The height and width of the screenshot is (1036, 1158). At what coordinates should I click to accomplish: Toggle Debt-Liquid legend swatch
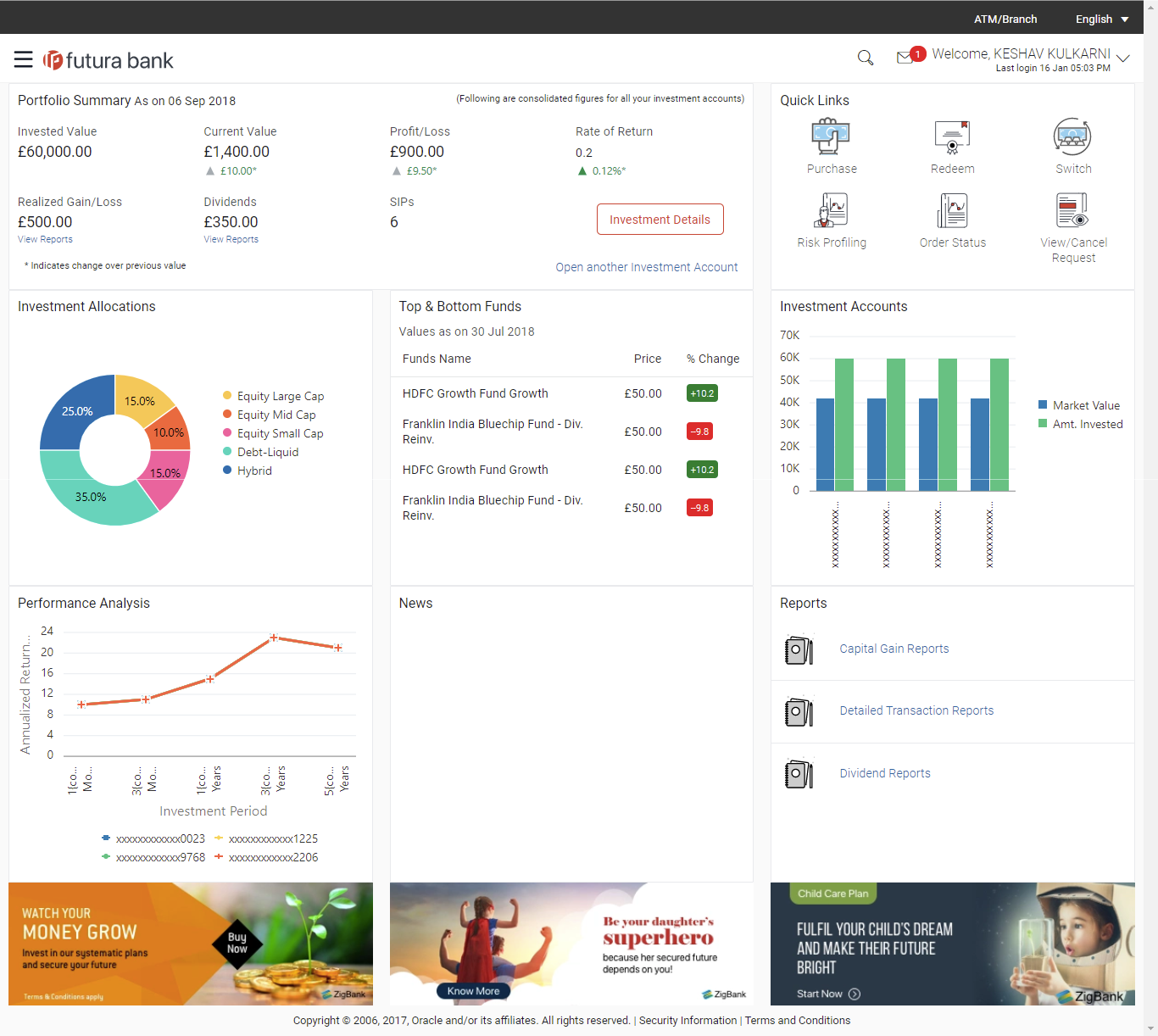tap(227, 451)
